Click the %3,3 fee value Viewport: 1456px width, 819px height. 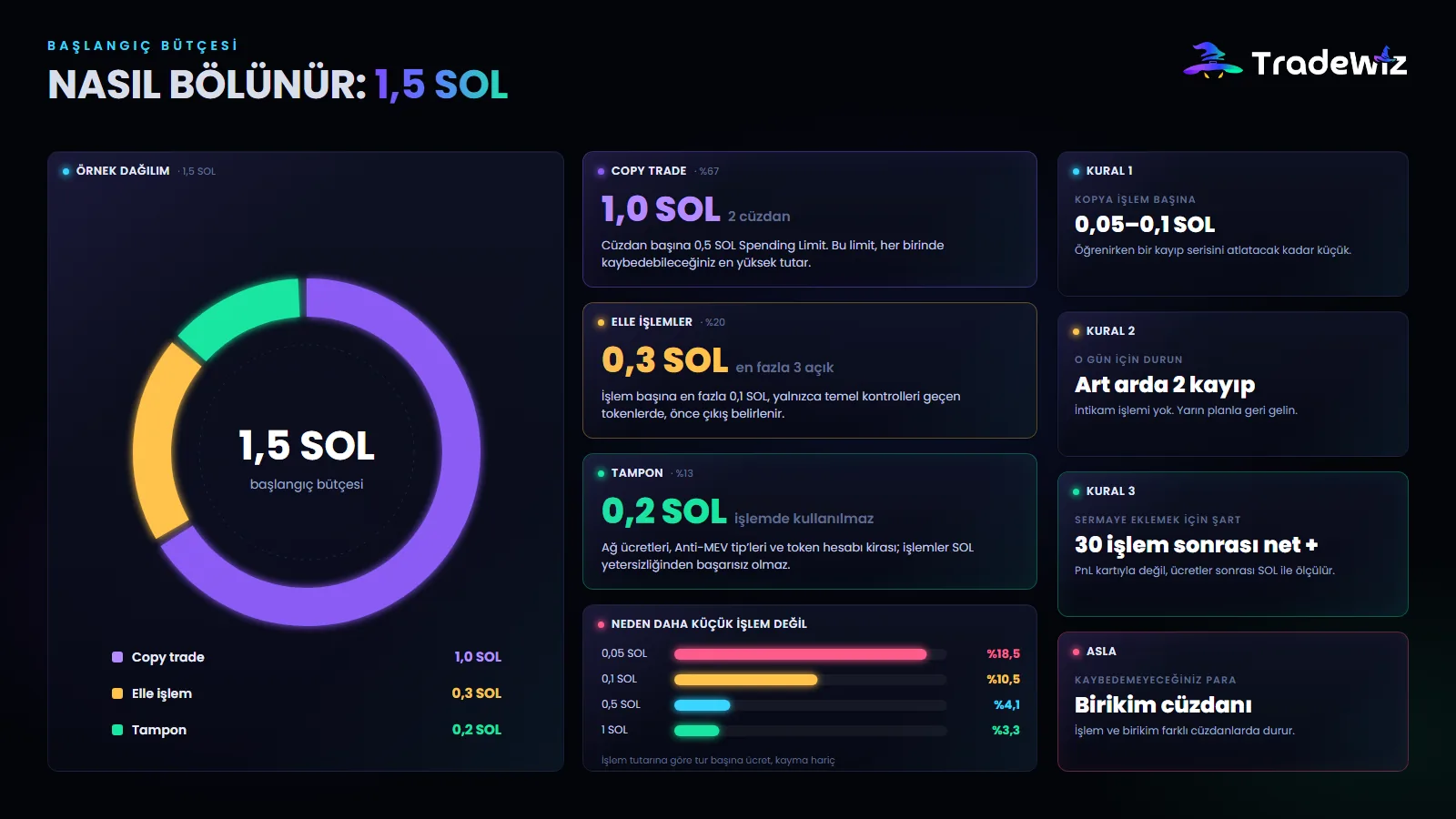click(x=1006, y=730)
